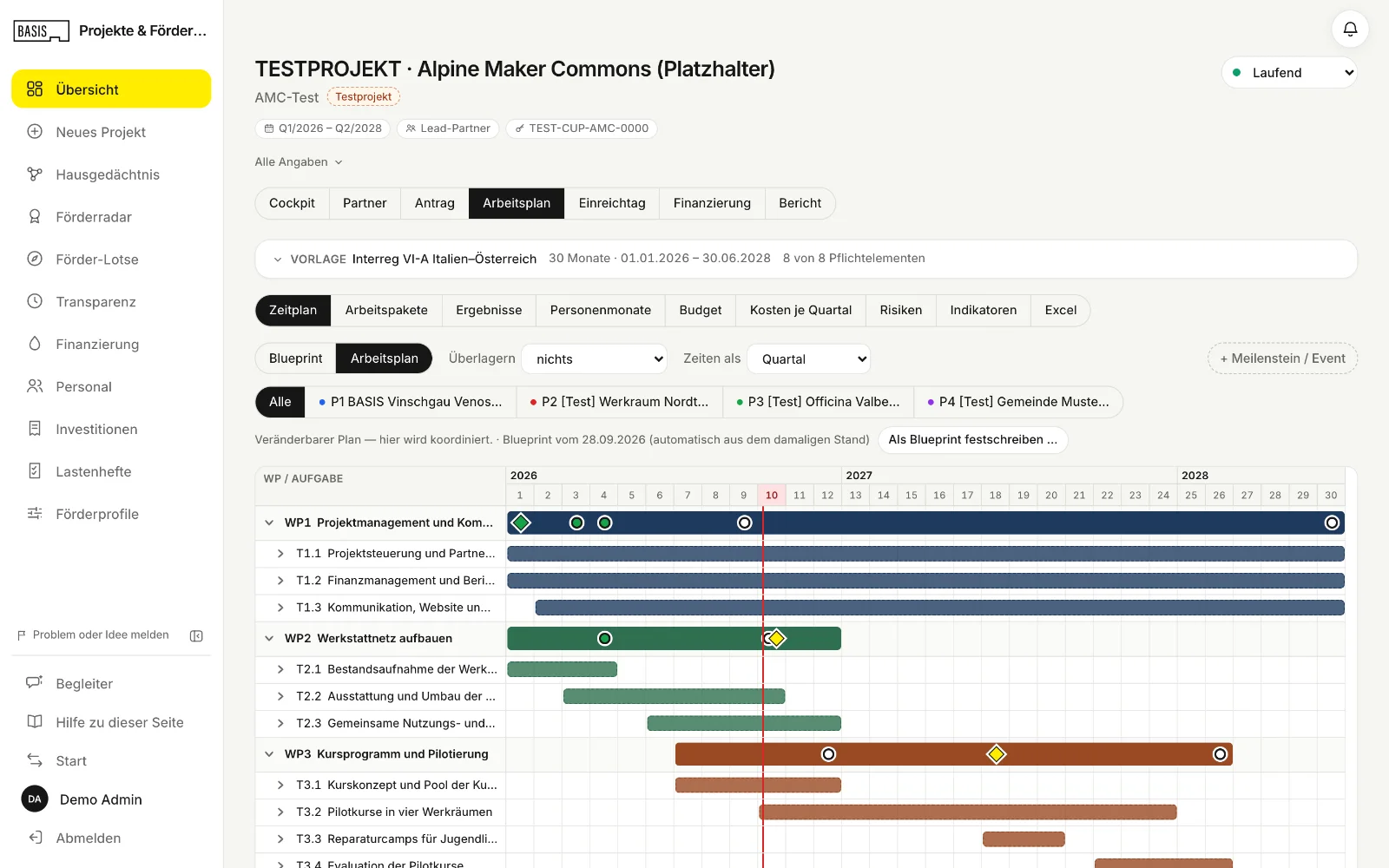Add a Meilenstein / Event
The width and height of the screenshot is (1389, 868).
coord(1282,358)
